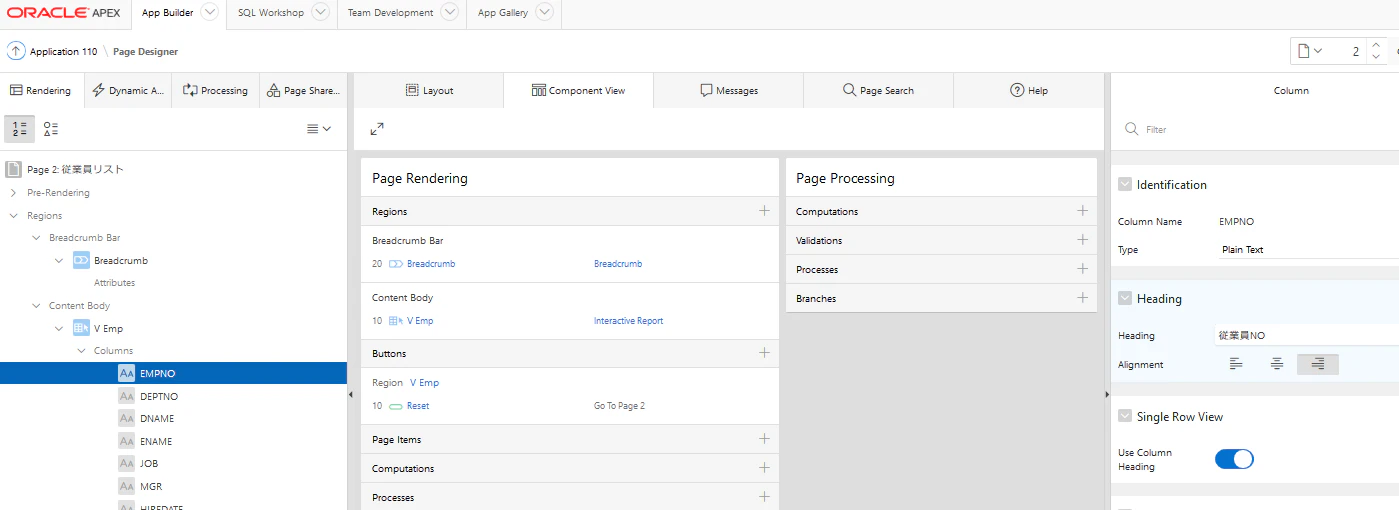Click the ENAME column type icon
The image size is (1399, 510).
[126, 441]
